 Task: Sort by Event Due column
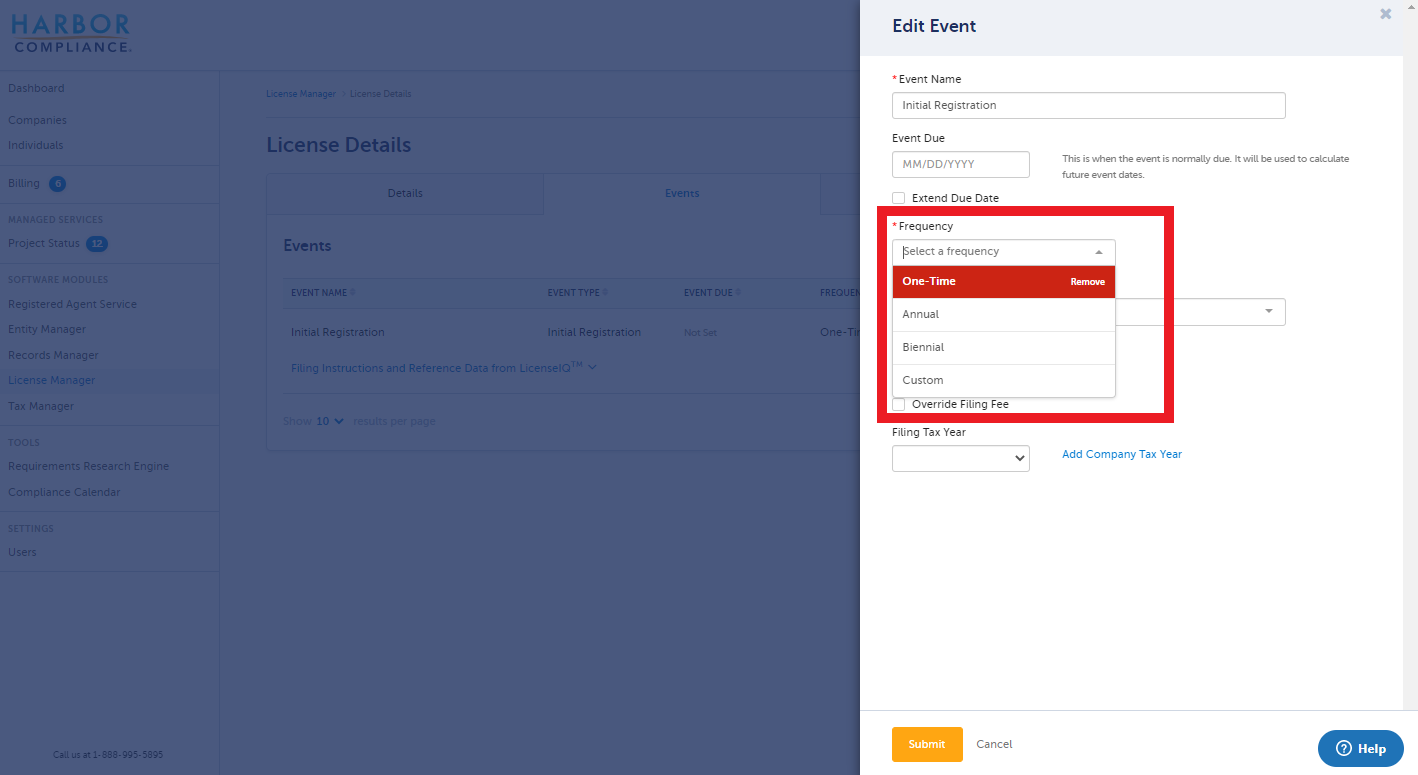711,293
